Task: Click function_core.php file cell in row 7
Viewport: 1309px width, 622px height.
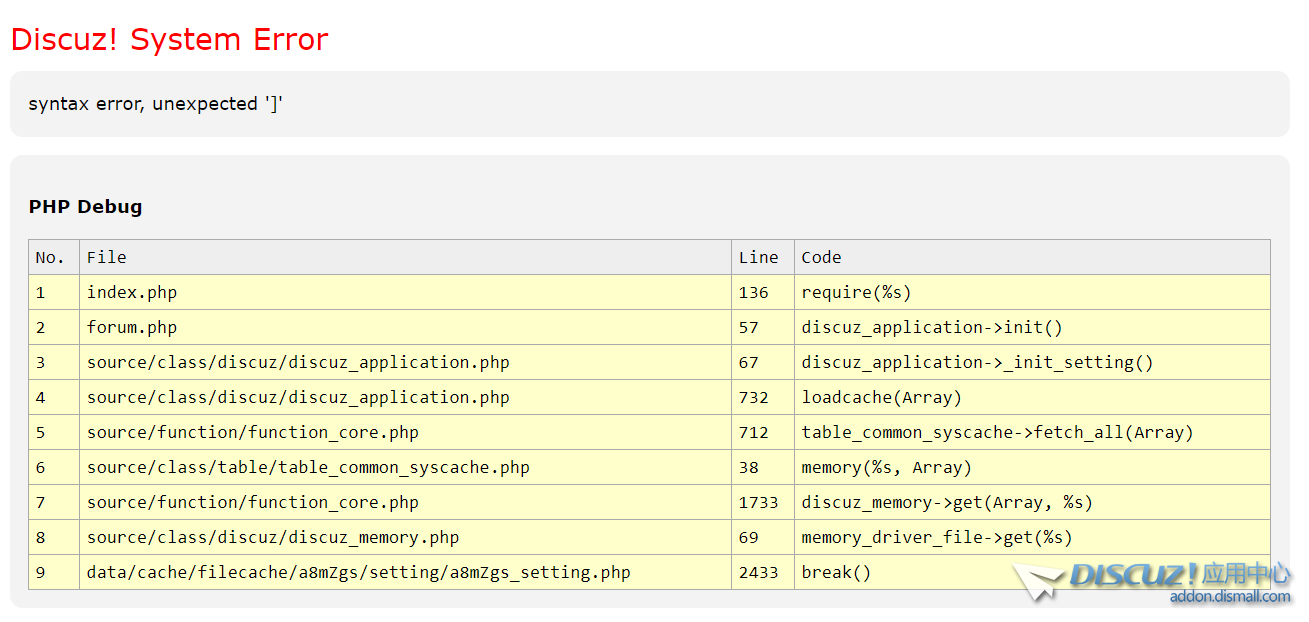Action: point(405,502)
